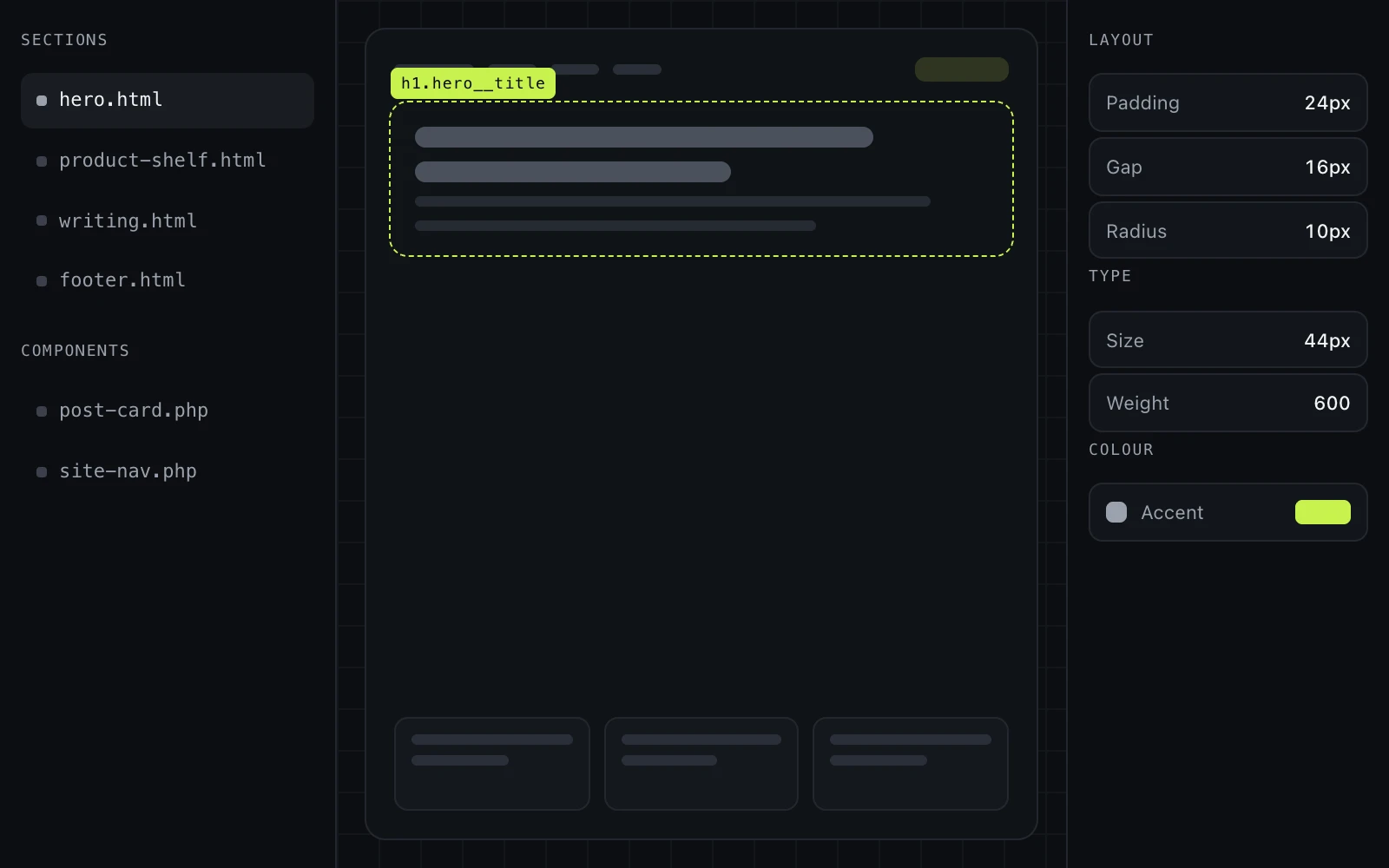
Task: Click the bullet icon beside hero.html
Action: [x=42, y=101]
